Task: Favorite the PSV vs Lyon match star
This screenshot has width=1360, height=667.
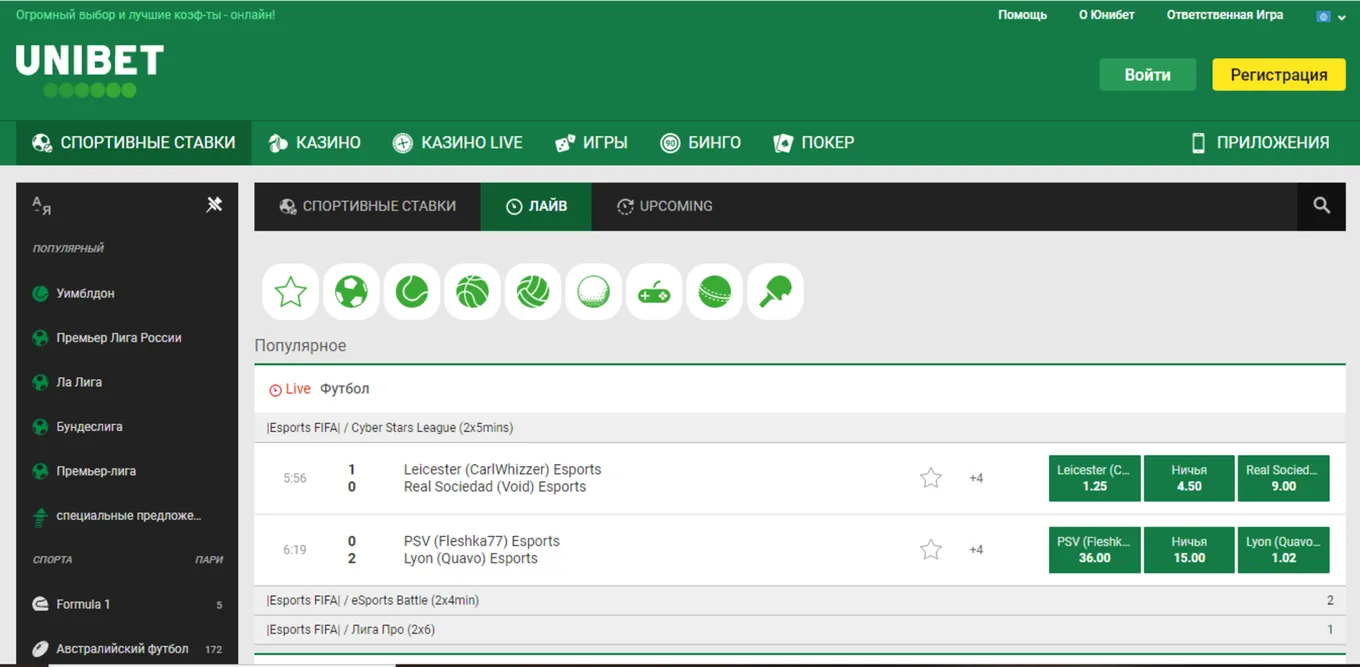Action: pyautogui.click(x=931, y=549)
